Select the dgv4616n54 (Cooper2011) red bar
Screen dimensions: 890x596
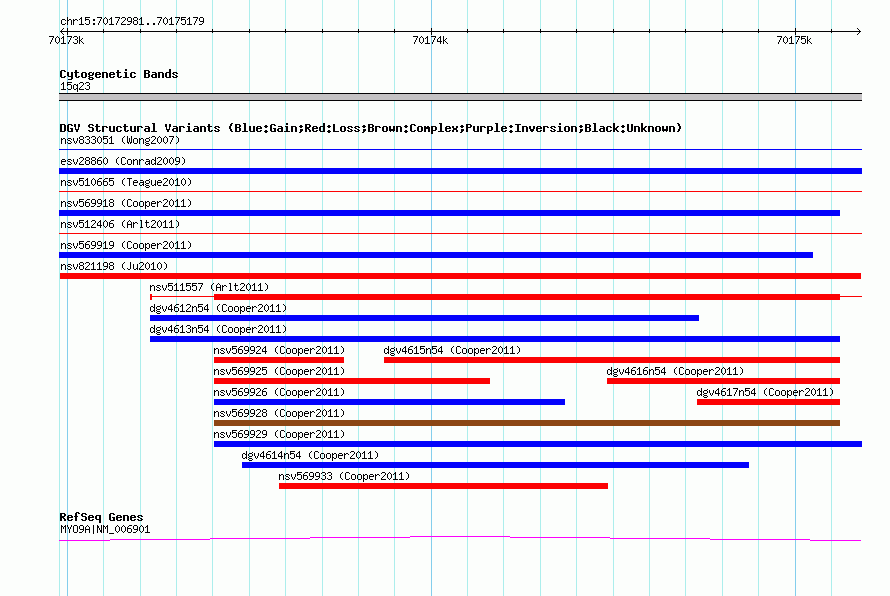pyautogui.click(x=723, y=381)
